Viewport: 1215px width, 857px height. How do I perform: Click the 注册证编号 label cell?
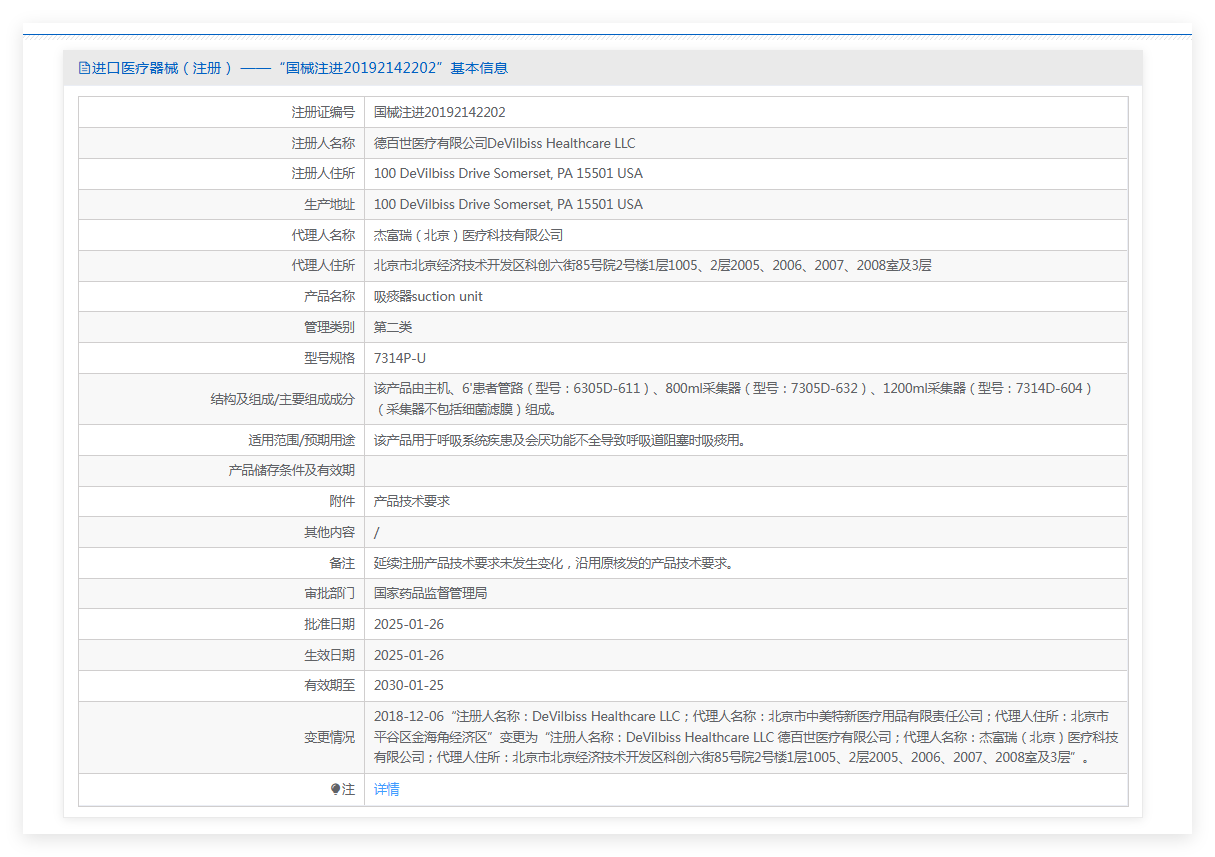(323, 112)
